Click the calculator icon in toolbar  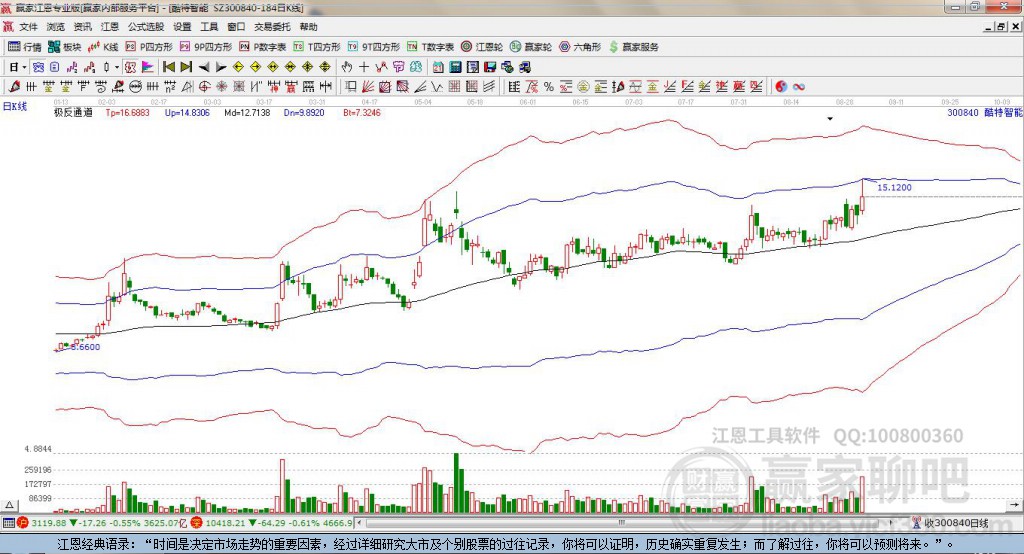click(x=455, y=67)
